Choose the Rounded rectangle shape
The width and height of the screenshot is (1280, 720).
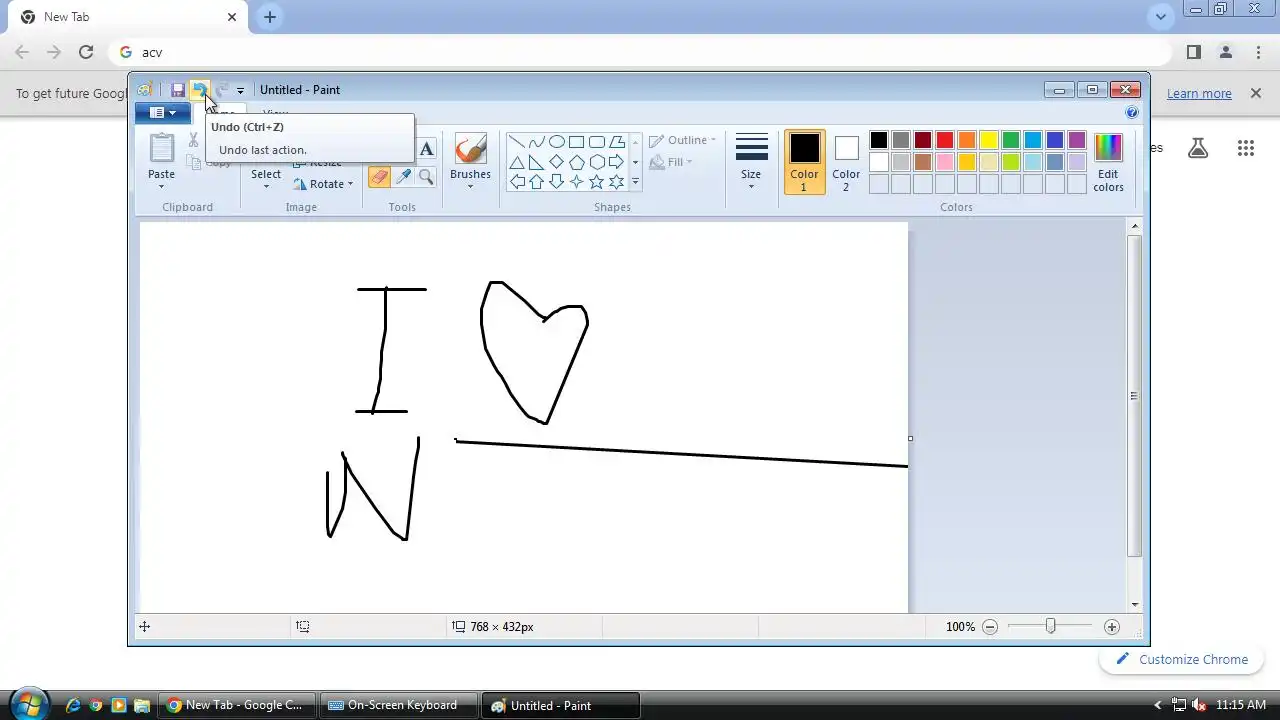click(597, 142)
